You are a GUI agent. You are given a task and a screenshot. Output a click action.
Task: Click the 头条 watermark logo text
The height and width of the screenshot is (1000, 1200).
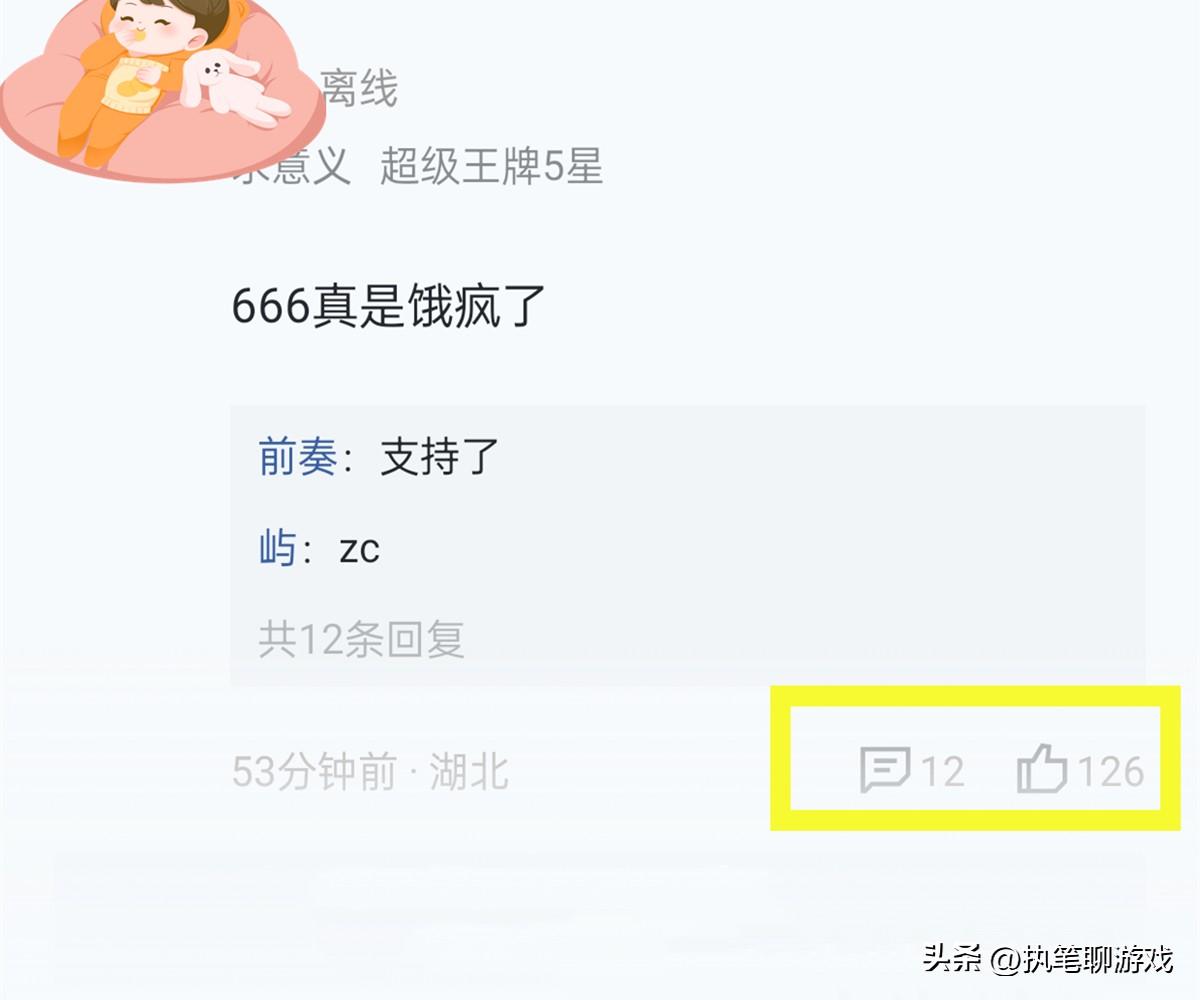click(954, 959)
